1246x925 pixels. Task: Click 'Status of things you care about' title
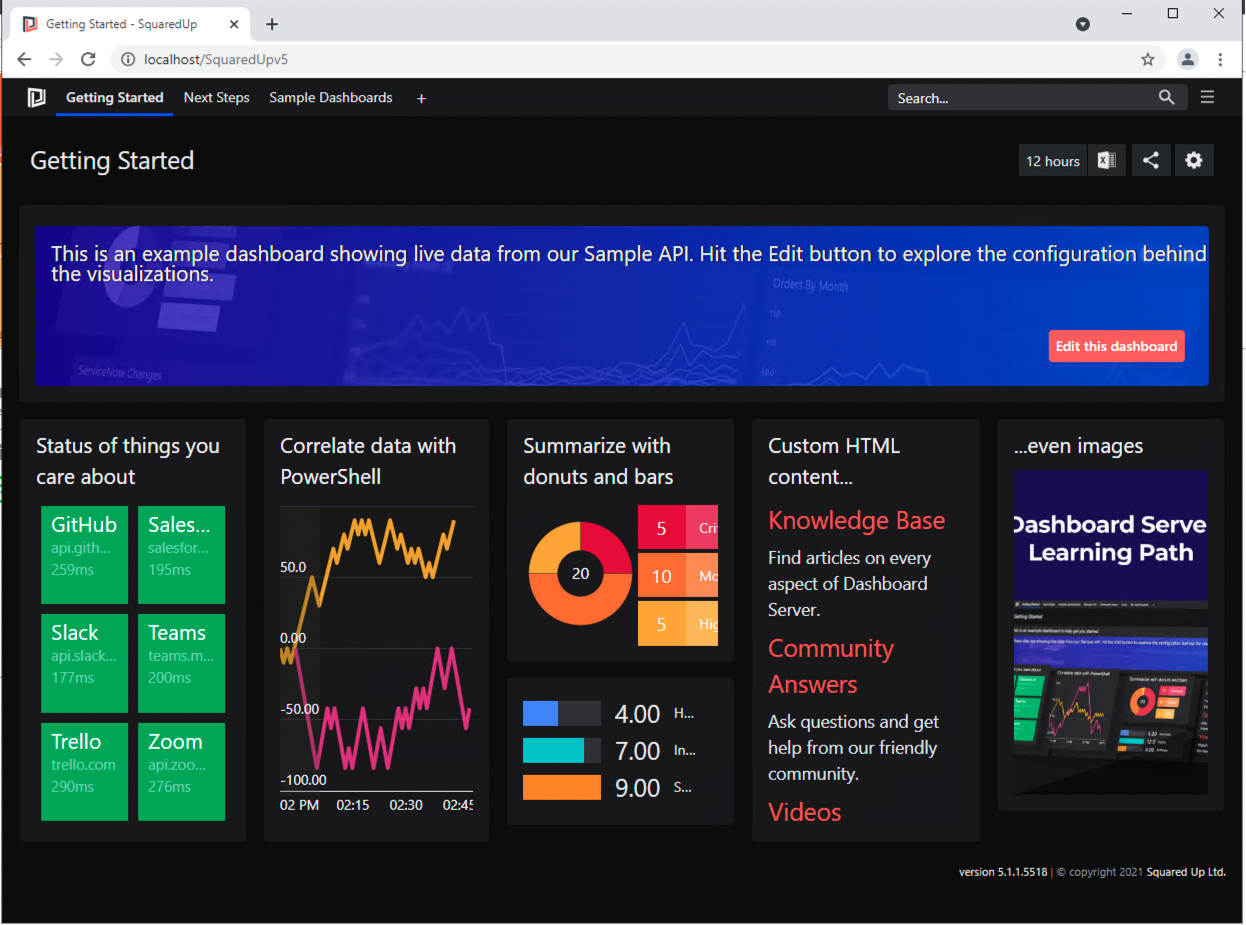point(128,461)
